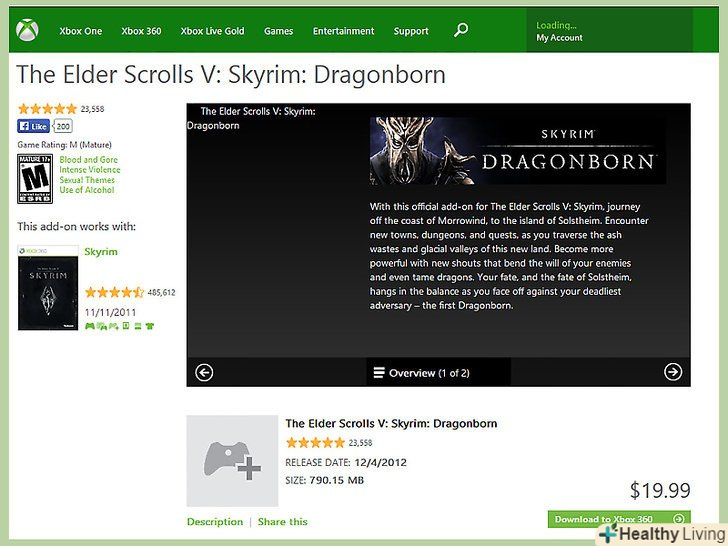Click the Overview list icon

click(379, 373)
